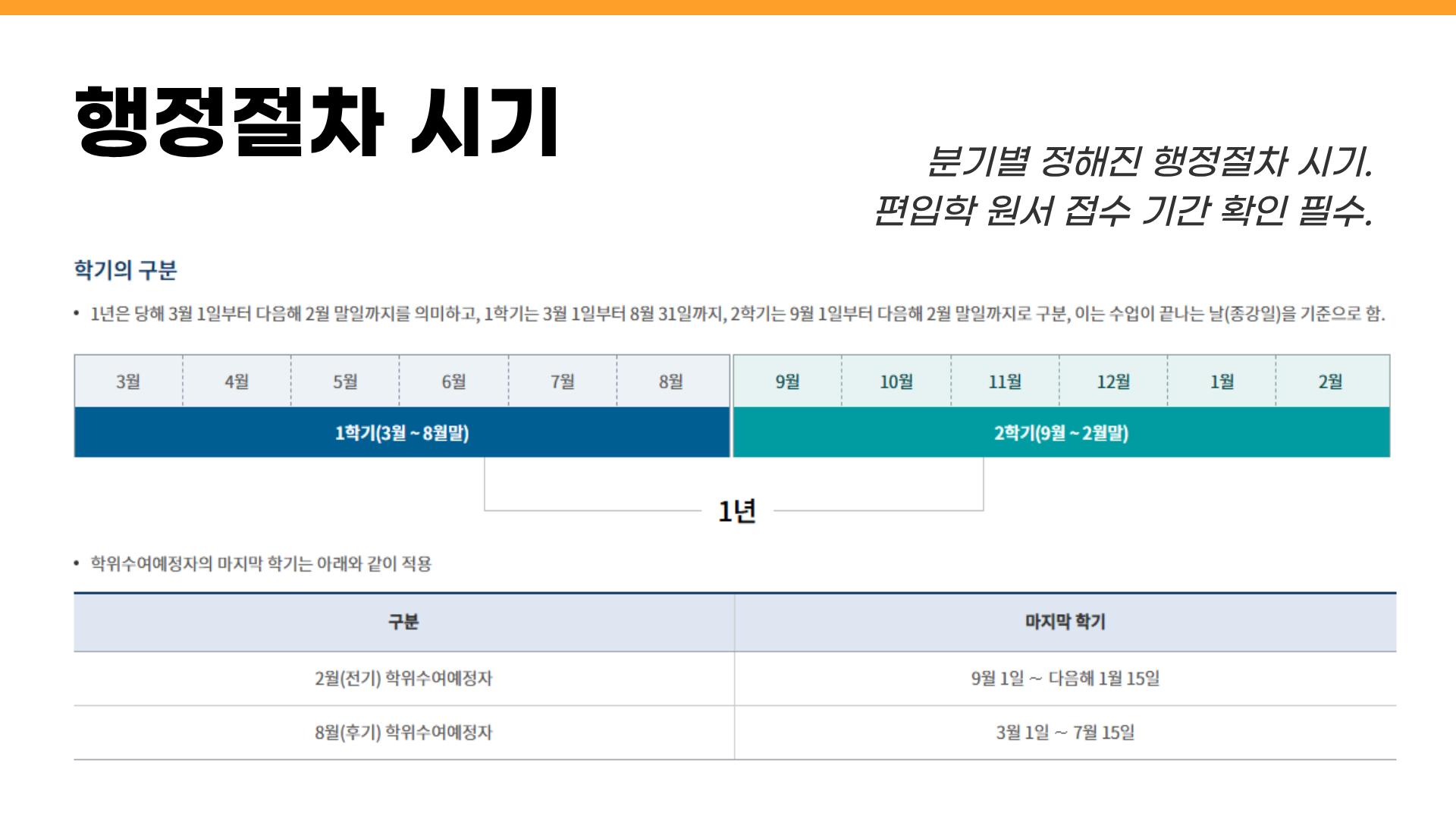Click the 7월 month cell

point(562,381)
